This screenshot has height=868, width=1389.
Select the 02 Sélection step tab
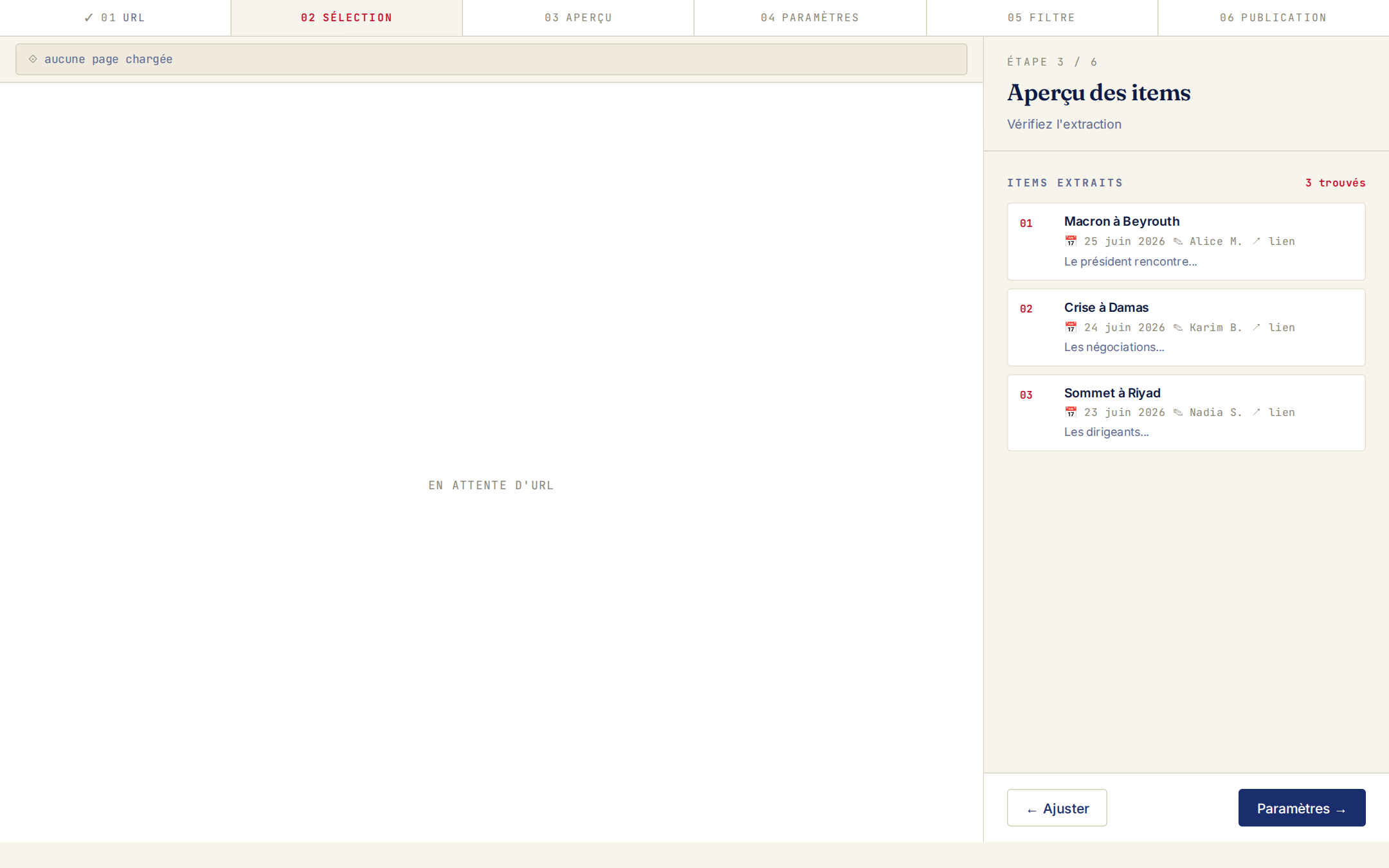point(347,18)
